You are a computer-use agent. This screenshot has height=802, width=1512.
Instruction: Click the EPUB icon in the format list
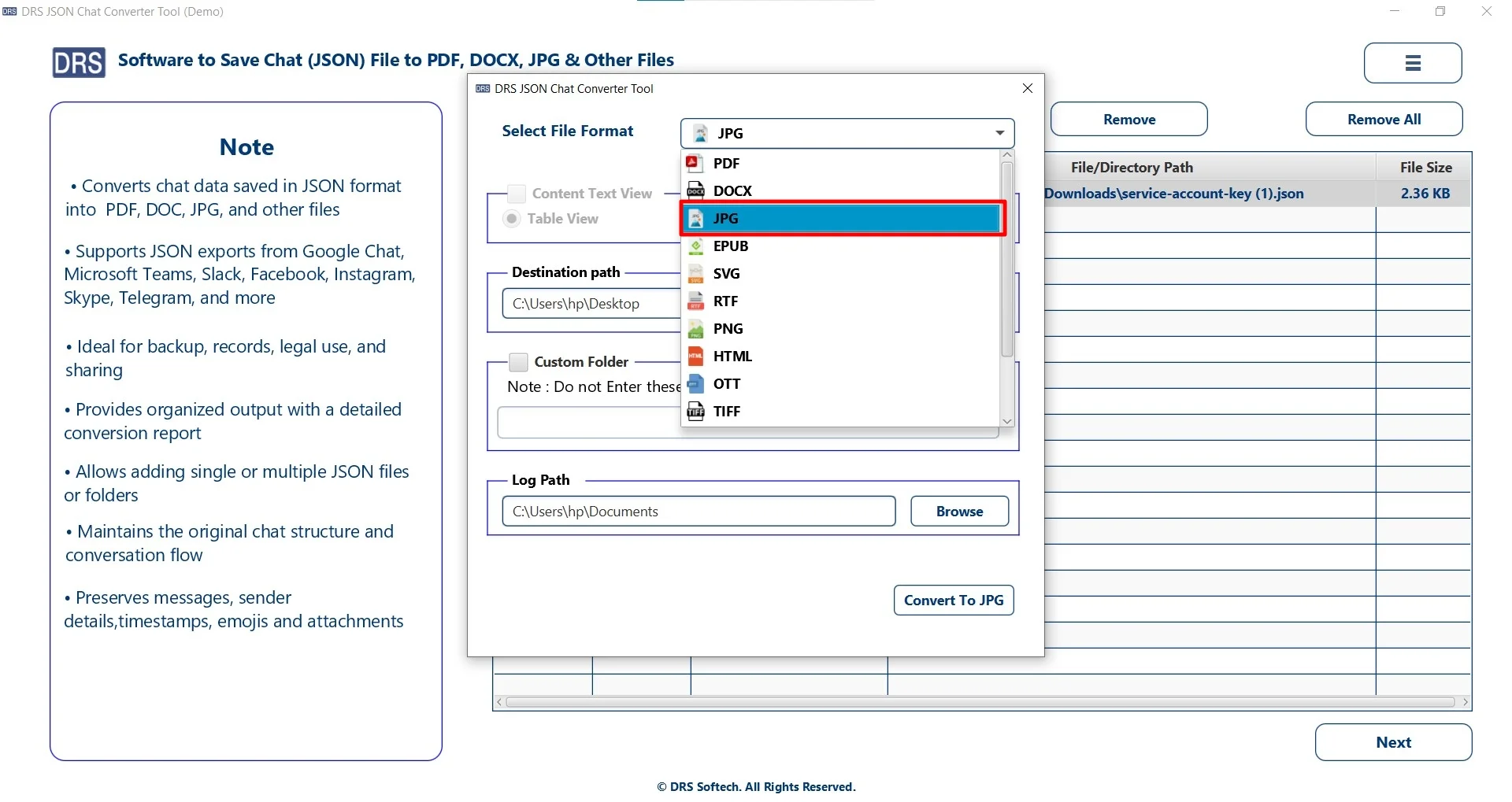(695, 246)
